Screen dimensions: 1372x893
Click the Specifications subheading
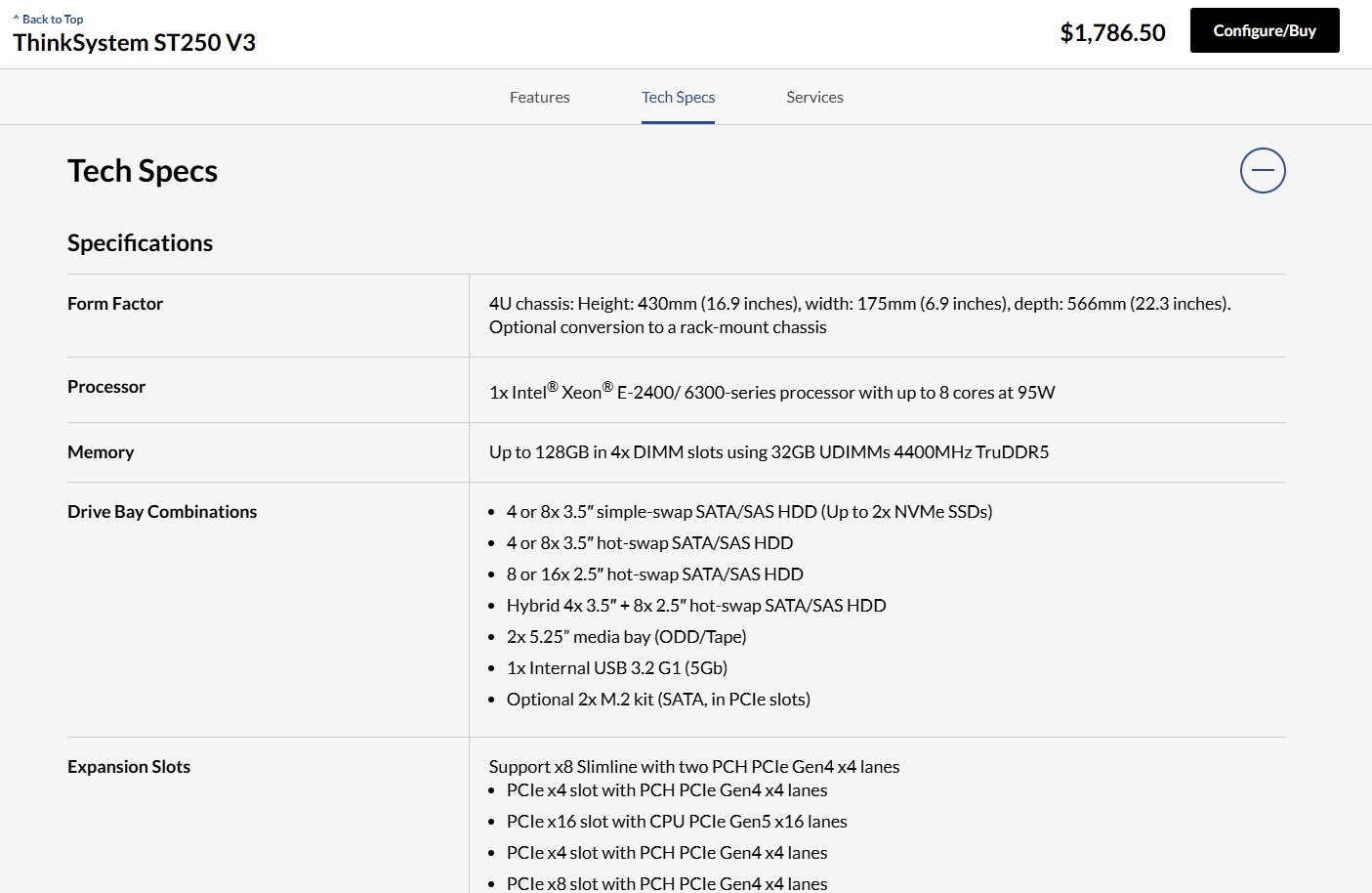(x=140, y=243)
